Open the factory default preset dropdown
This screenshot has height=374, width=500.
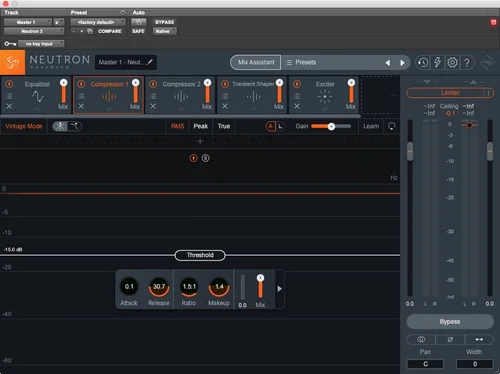click(98, 22)
